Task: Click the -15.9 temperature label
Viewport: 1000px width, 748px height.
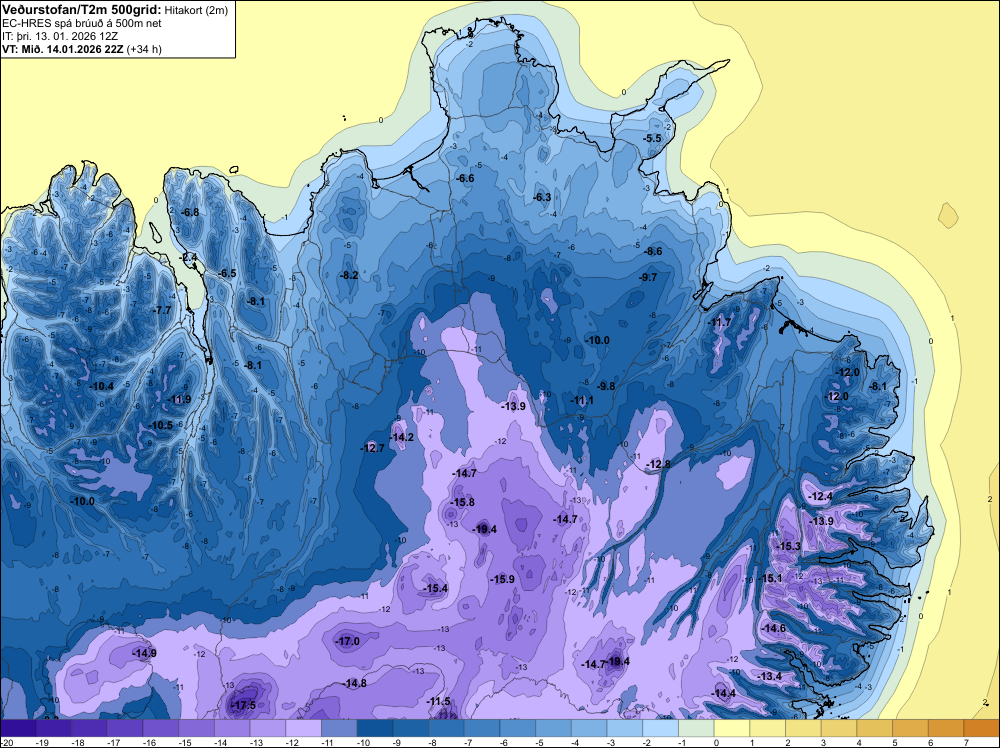Action: point(502,580)
